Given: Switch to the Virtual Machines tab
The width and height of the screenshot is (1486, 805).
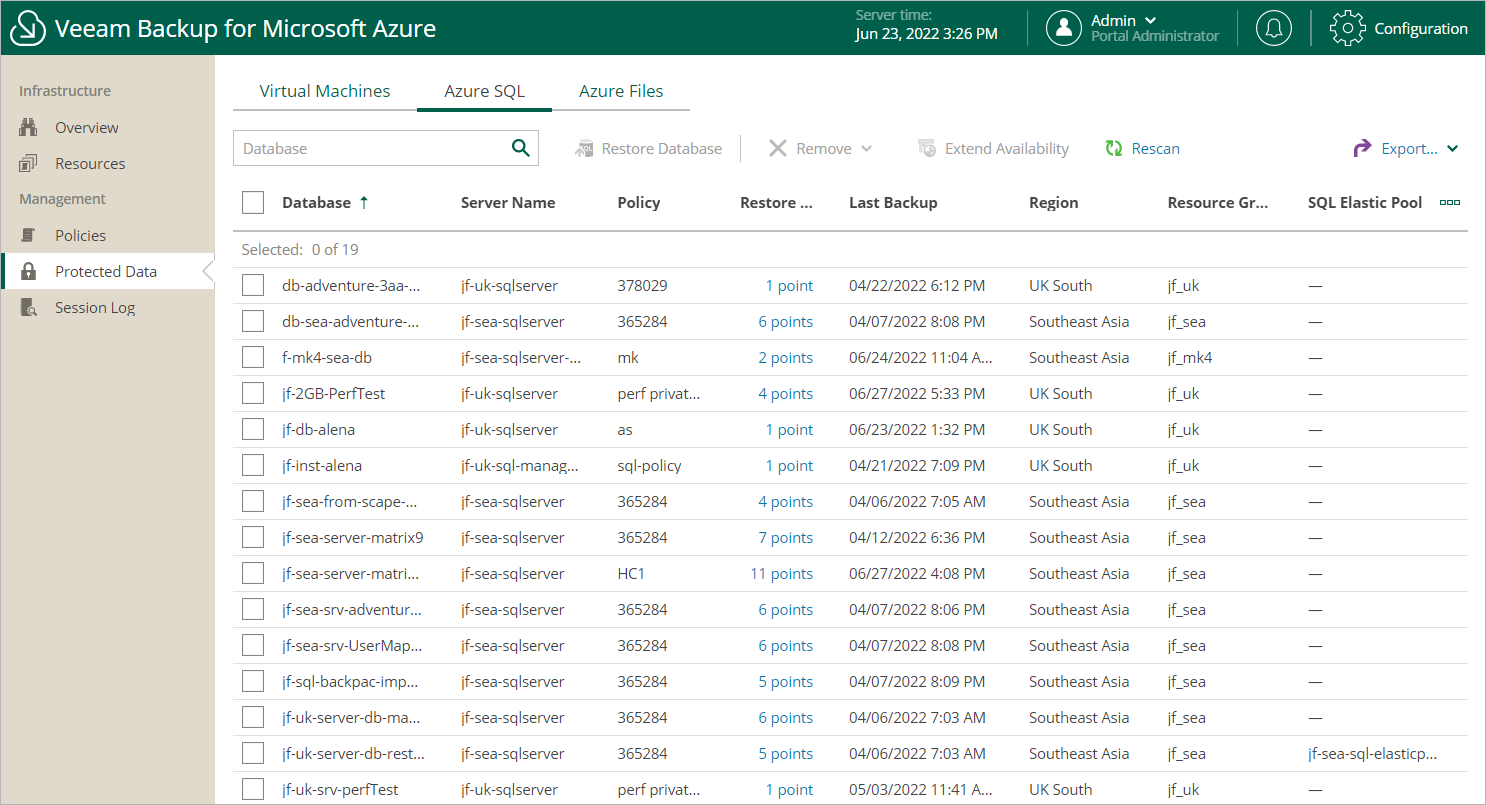Looking at the screenshot, I should [325, 91].
